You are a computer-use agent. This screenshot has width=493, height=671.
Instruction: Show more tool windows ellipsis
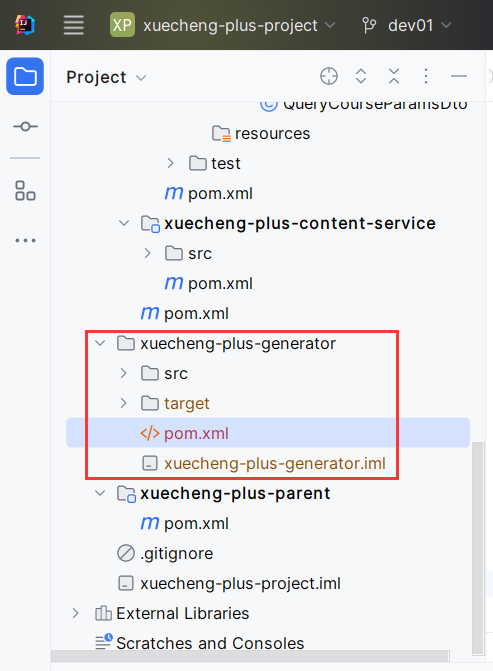click(x=25, y=240)
